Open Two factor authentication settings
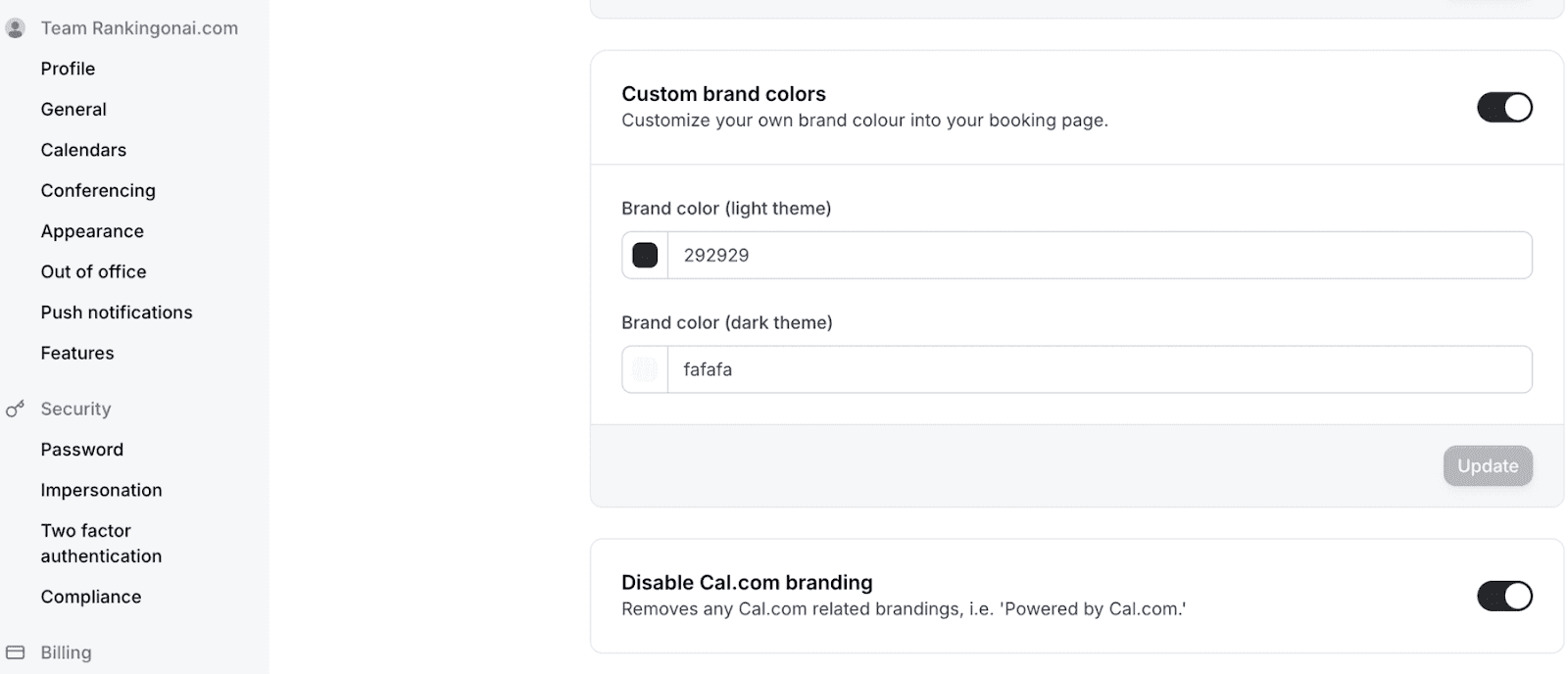The height and width of the screenshot is (674, 1568). coord(101,543)
